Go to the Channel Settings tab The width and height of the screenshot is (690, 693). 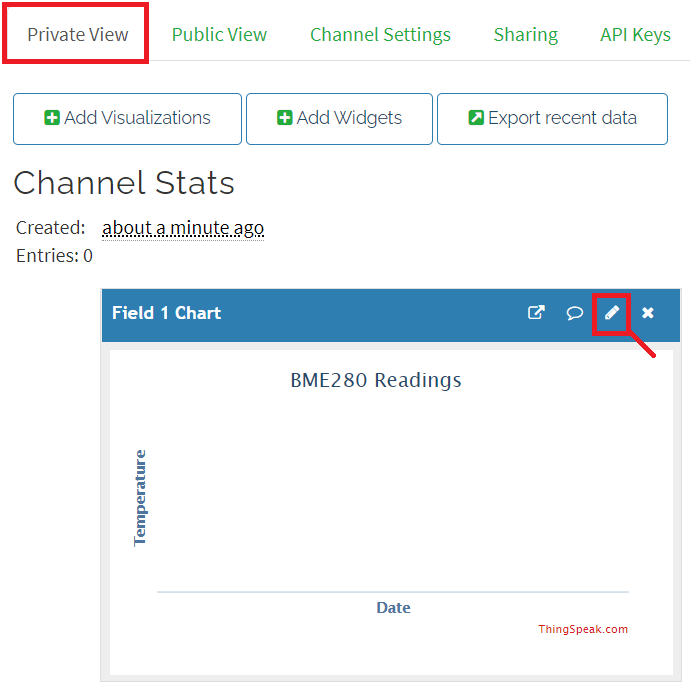(380, 34)
